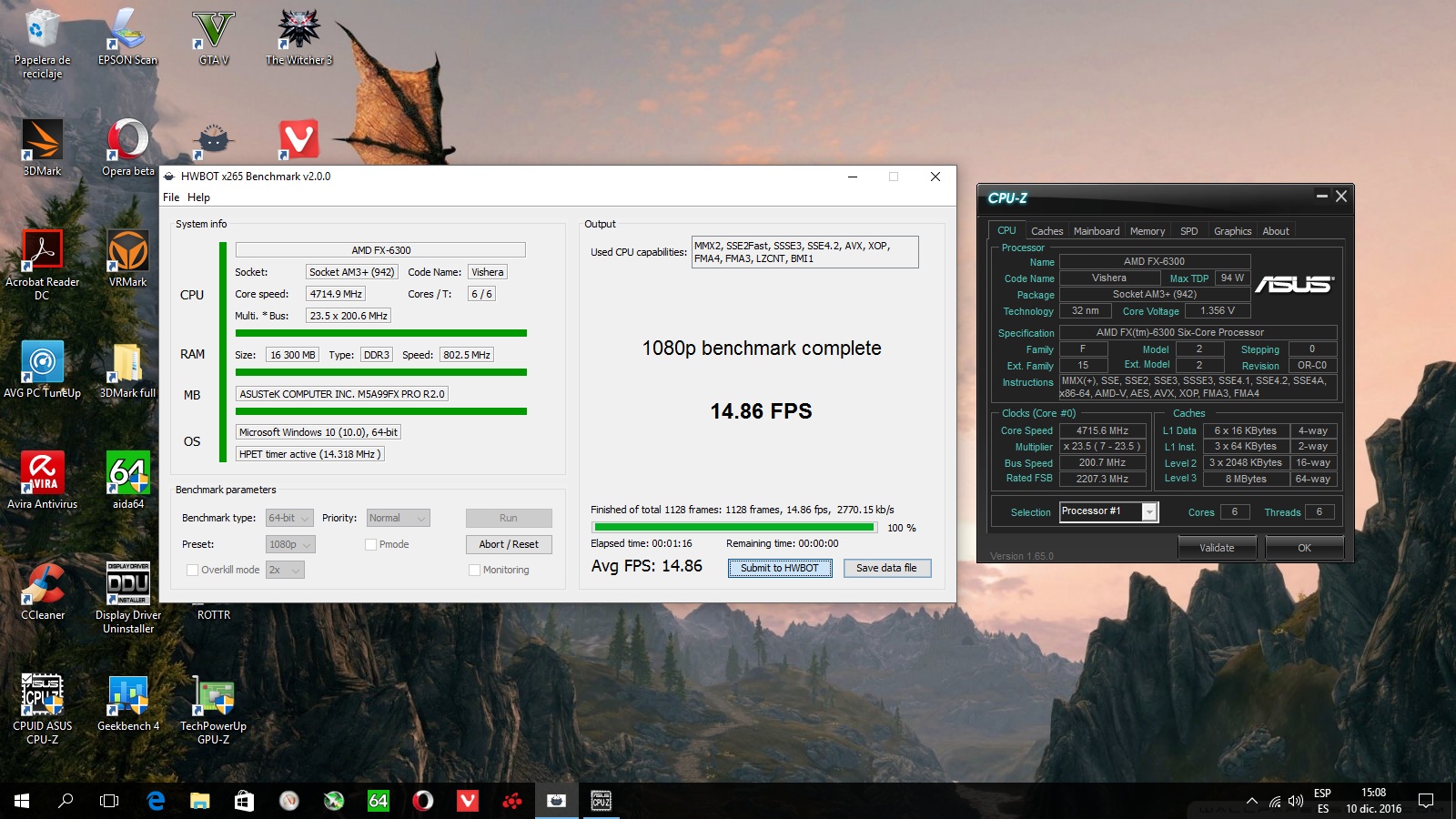The width and height of the screenshot is (1456, 819).
Task: Select the Avira Antivirus desktop icon
Action: pos(42,480)
